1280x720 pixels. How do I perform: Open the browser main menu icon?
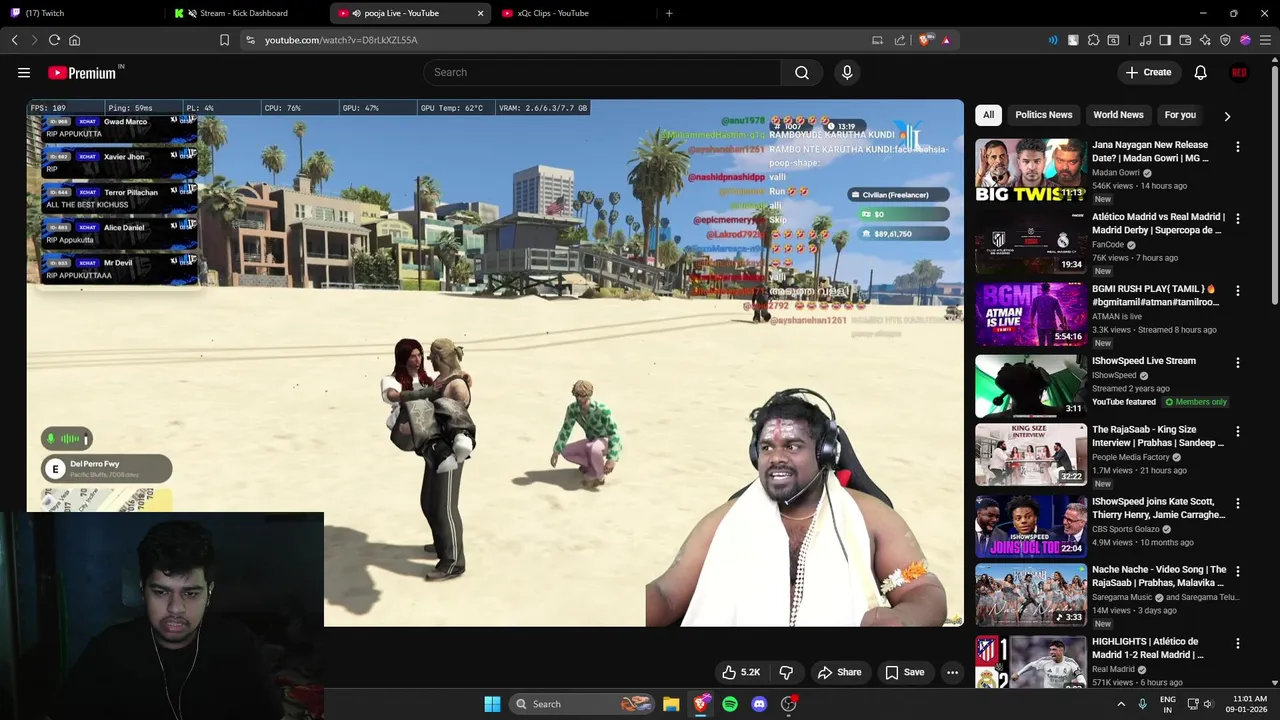[1265, 40]
